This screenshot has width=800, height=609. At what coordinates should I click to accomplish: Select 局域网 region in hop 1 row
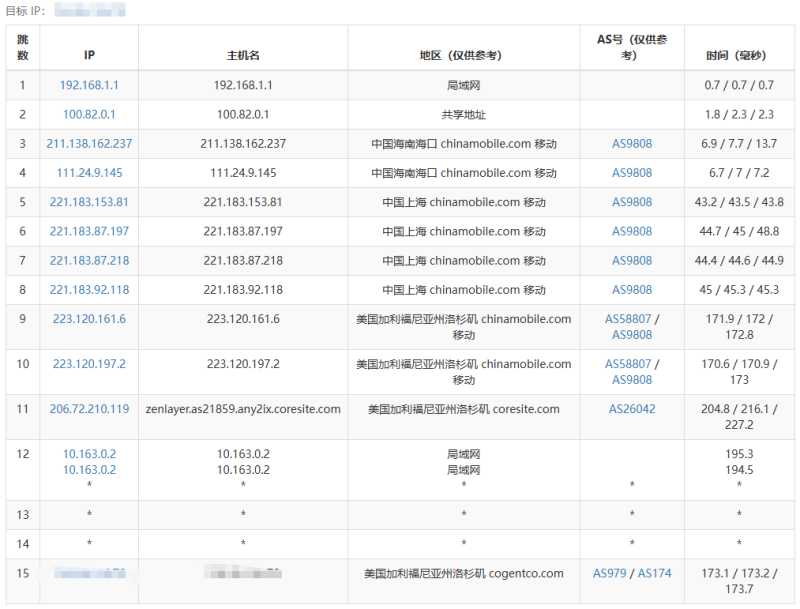click(x=463, y=85)
